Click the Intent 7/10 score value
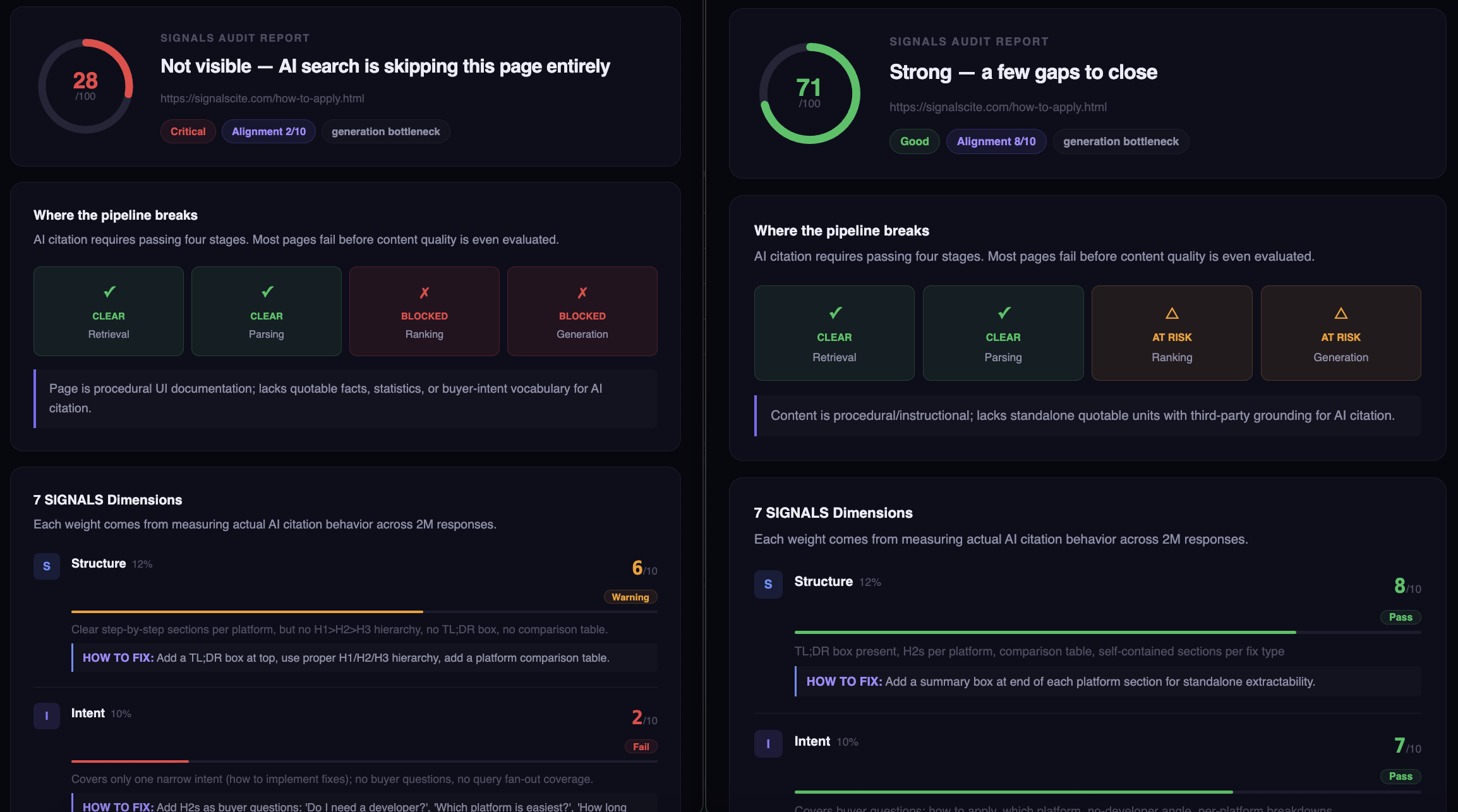 pos(1407,746)
